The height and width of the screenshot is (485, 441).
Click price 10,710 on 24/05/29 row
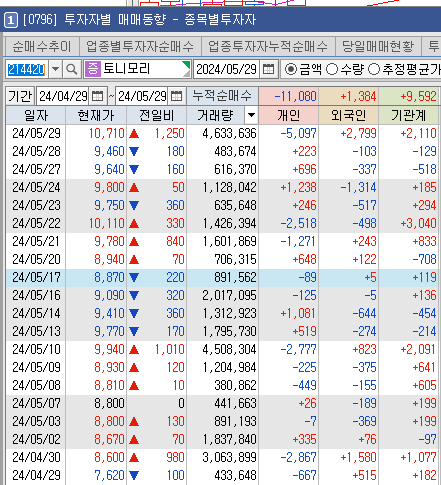coord(107,133)
